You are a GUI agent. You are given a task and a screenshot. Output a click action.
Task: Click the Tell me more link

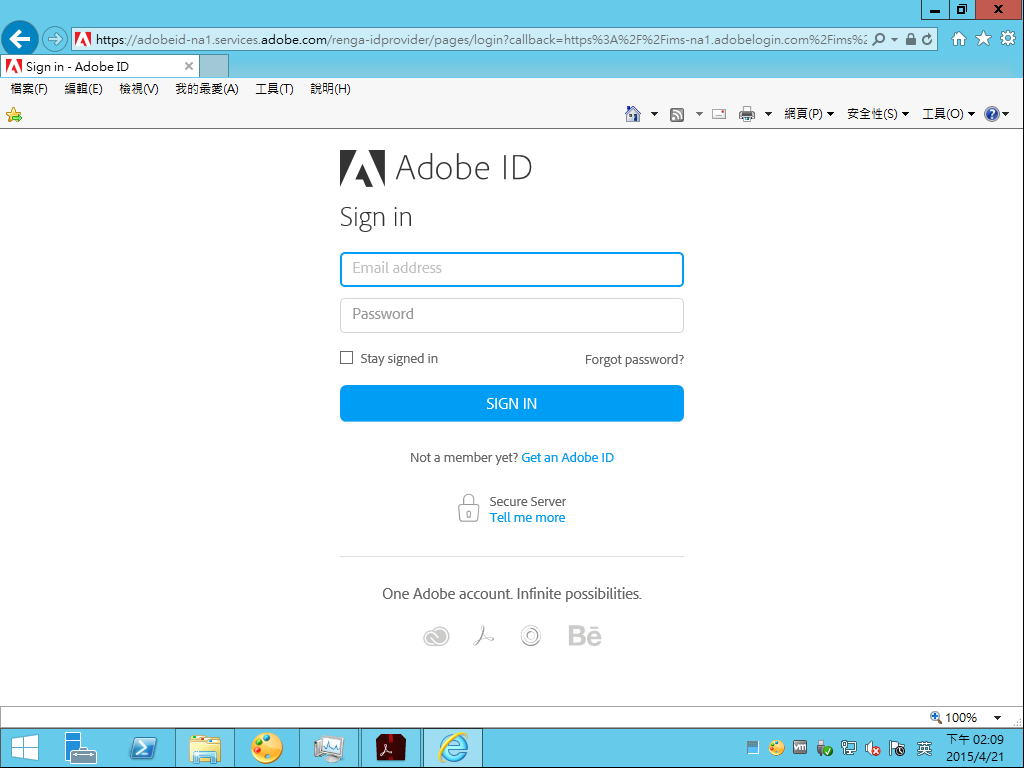[528, 518]
